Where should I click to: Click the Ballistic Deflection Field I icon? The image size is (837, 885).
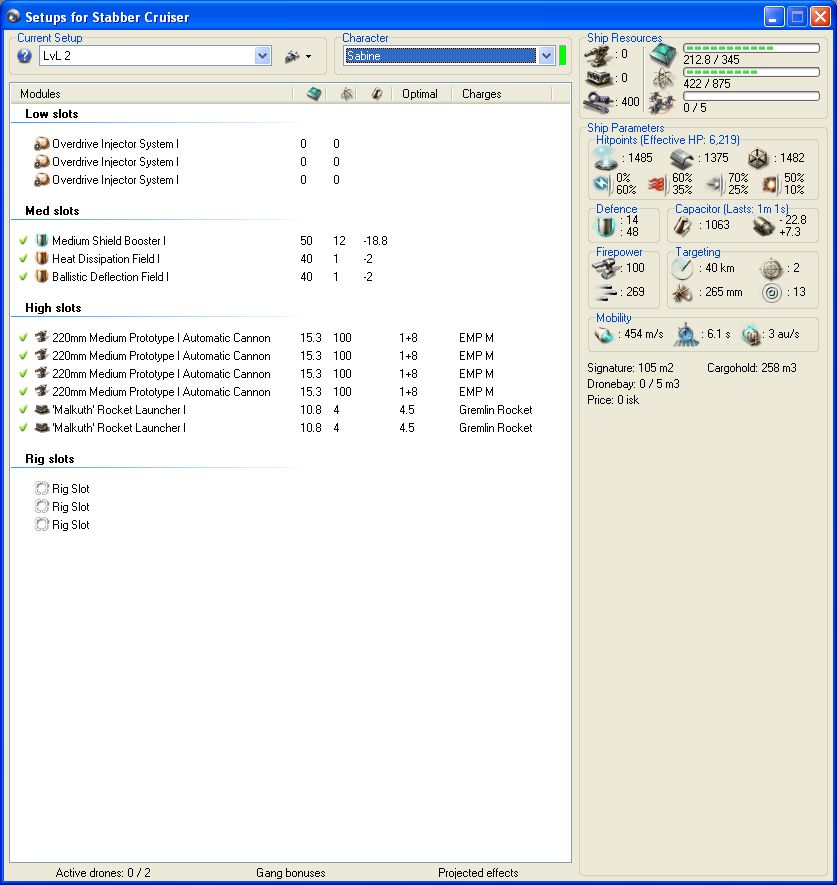click(41, 277)
